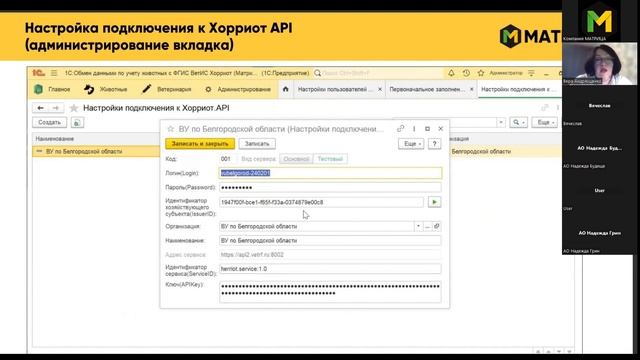
Task: Add dialog record to favorites star
Action: point(171,129)
